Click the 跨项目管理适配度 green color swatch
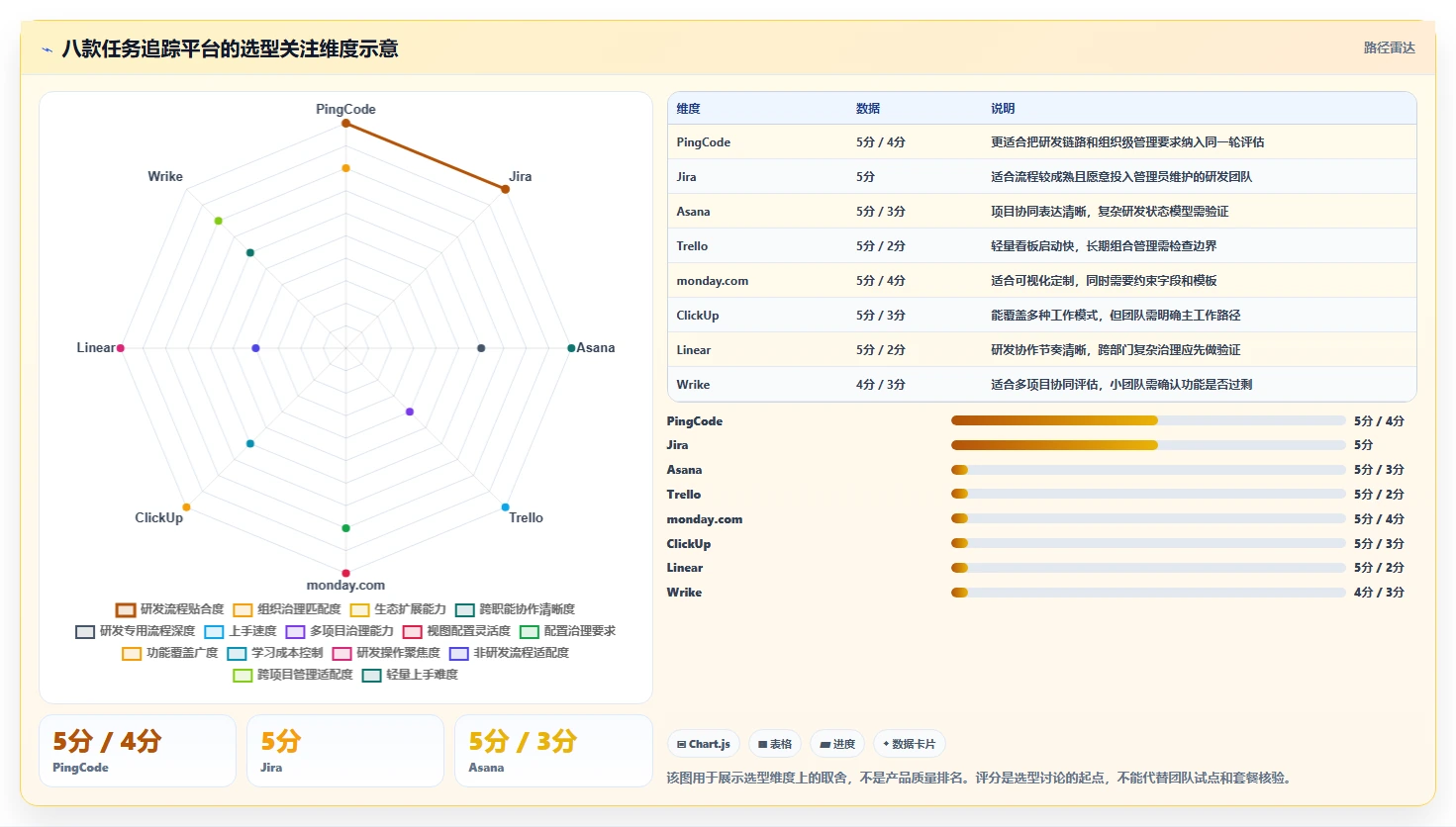 [x=243, y=675]
